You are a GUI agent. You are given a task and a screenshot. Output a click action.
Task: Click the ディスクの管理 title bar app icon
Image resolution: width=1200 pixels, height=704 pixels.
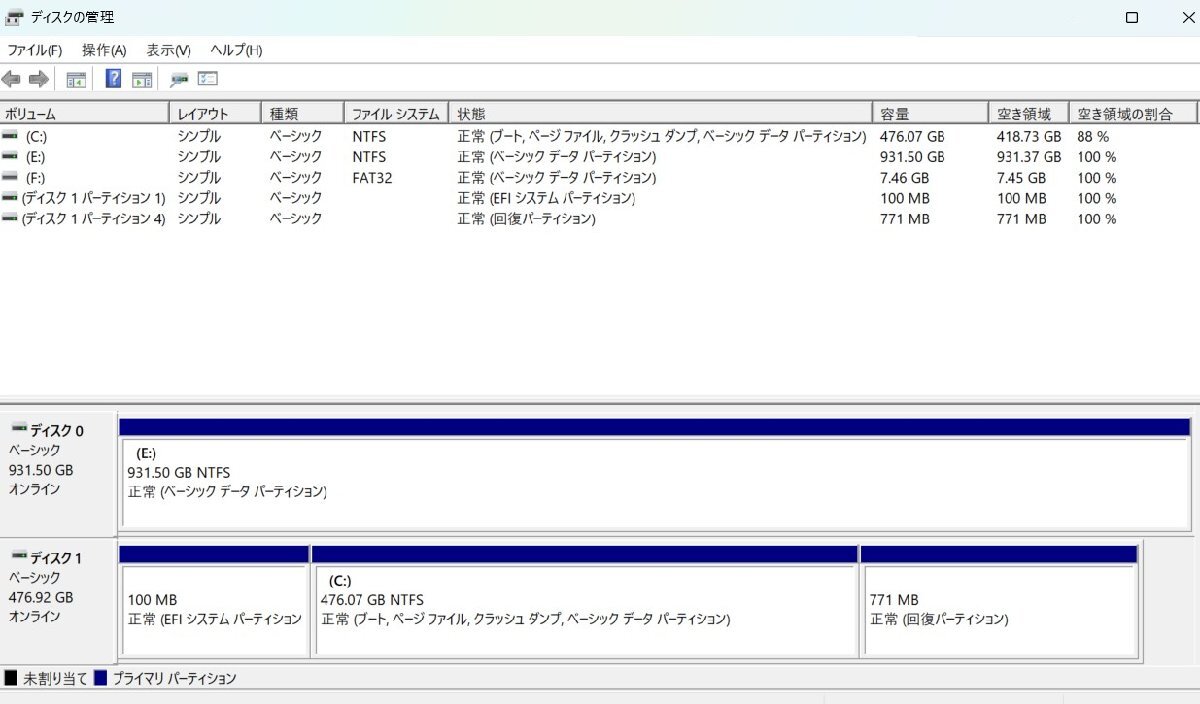coord(14,17)
